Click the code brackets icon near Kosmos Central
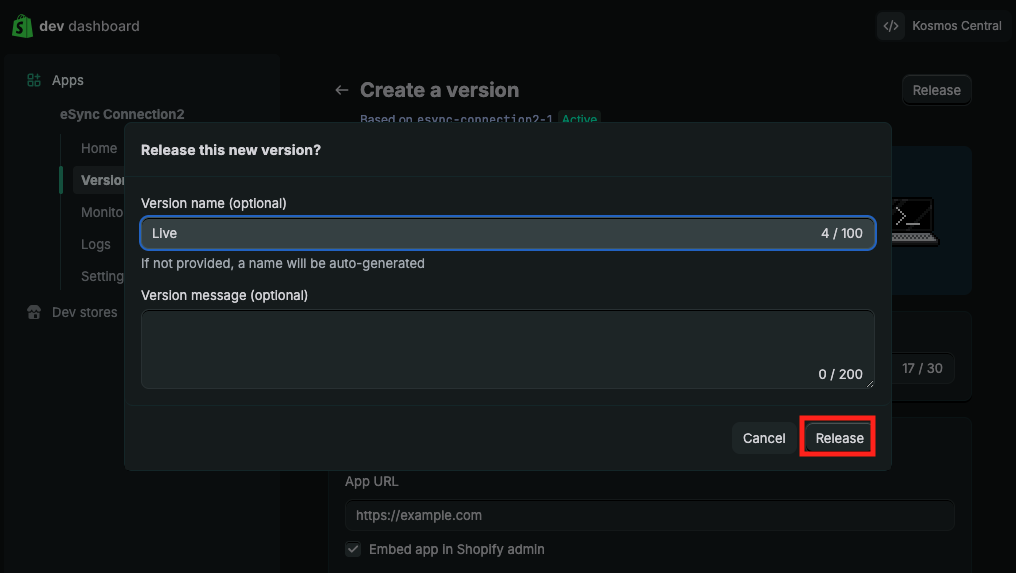 (890, 26)
